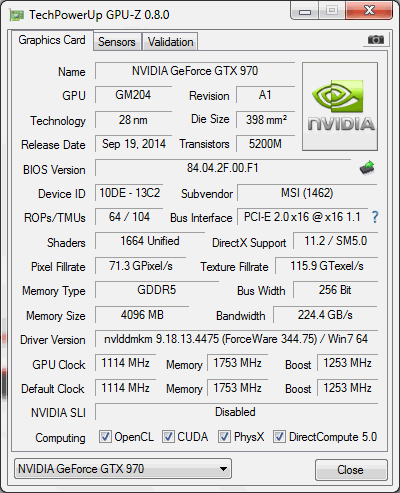Click the Driver Version label
The width and height of the screenshot is (400, 493).
(53, 340)
